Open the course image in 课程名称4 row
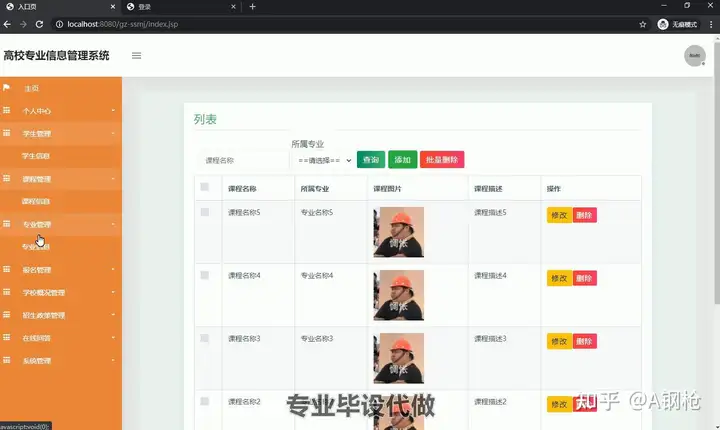Image resolution: width=720 pixels, height=430 pixels. coord(399,295)
